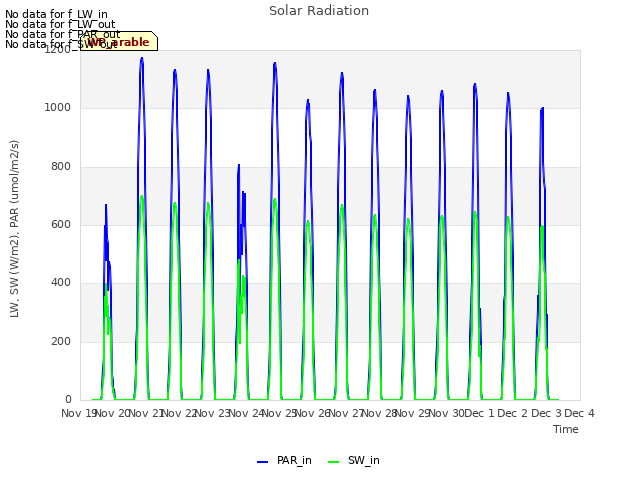The height and width of the screenshot is (480, 640).
Task: Click the Nov 19 x-axis tick label
Action: (x=79, y=413)
